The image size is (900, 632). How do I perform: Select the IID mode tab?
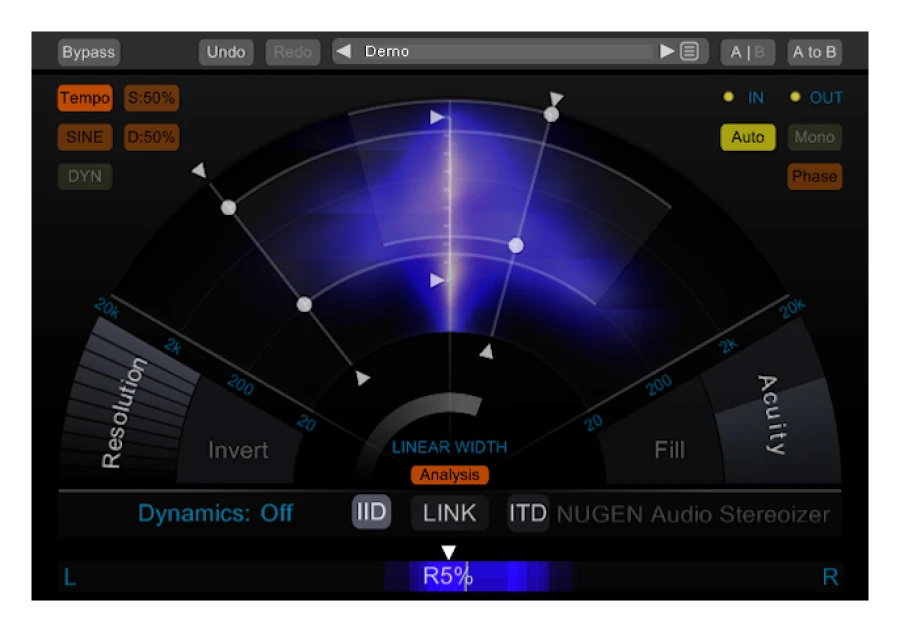pos(371,511)
